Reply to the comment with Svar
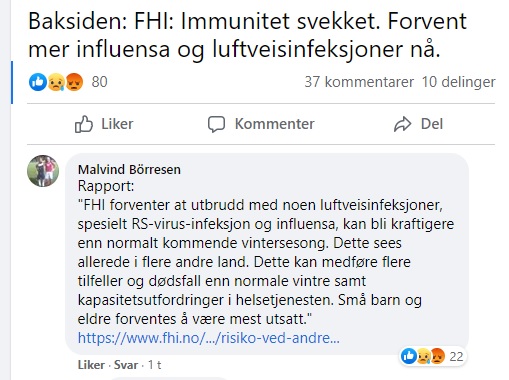The height and width of the screenshot is (380, 509). tap(126, 365)
